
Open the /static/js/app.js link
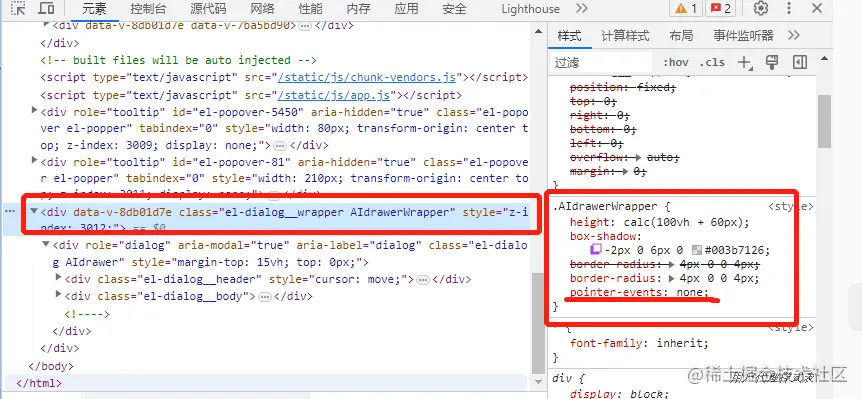(334, 95)
